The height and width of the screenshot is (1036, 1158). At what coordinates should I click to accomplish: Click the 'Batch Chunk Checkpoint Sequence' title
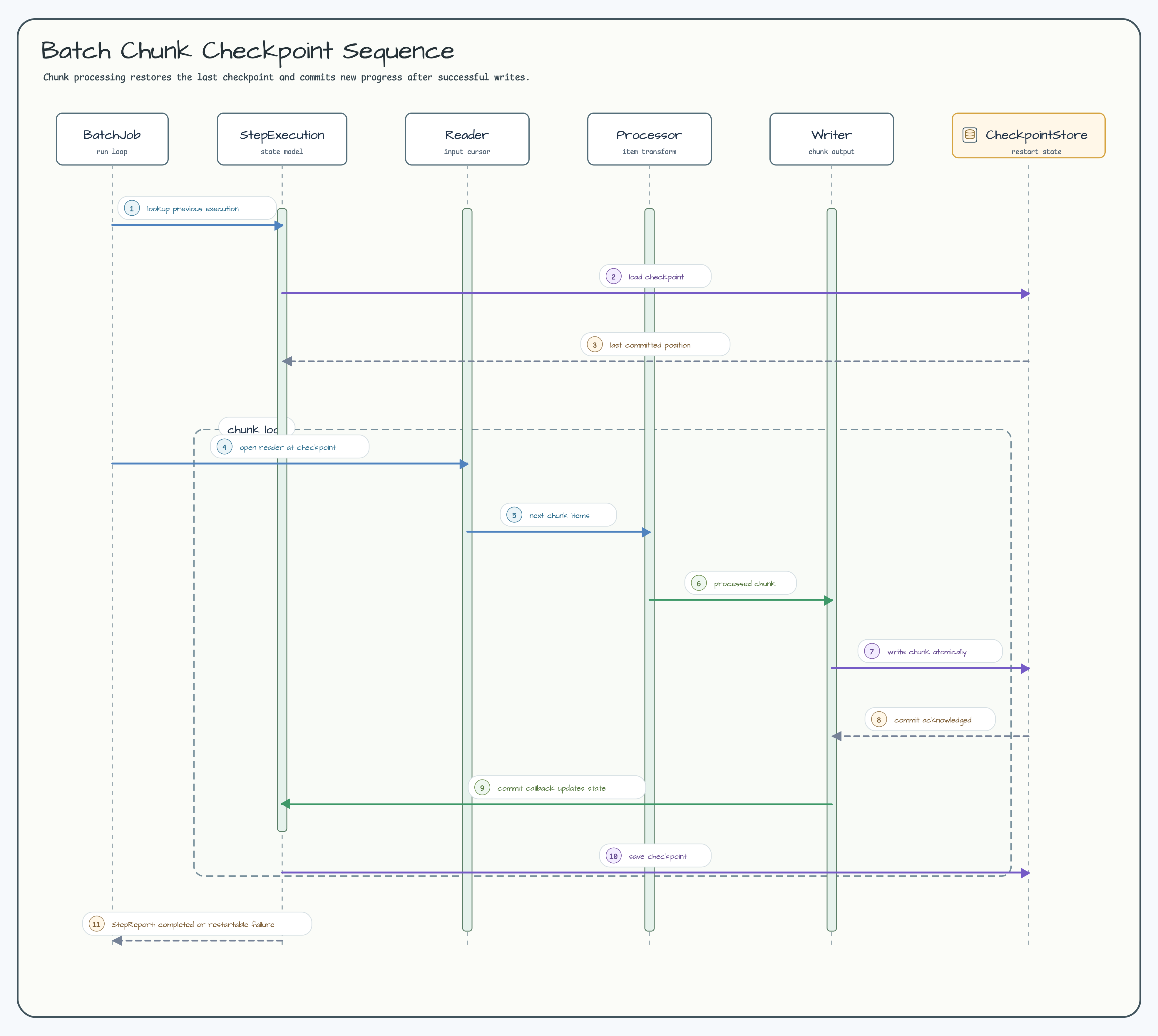coord(248,51)
